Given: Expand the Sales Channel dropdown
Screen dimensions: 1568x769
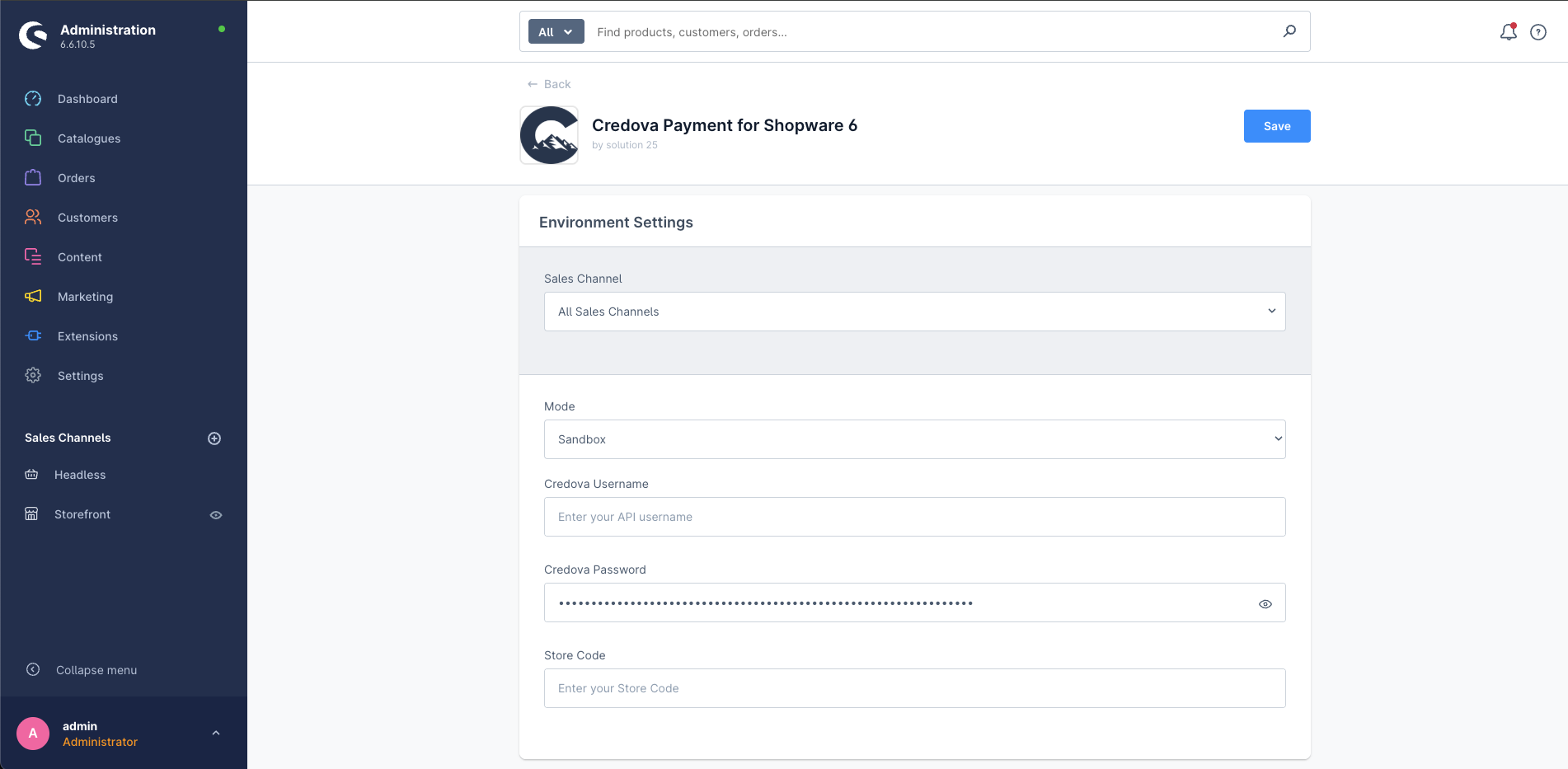Looking at the screenshot, I should (914, 312).
